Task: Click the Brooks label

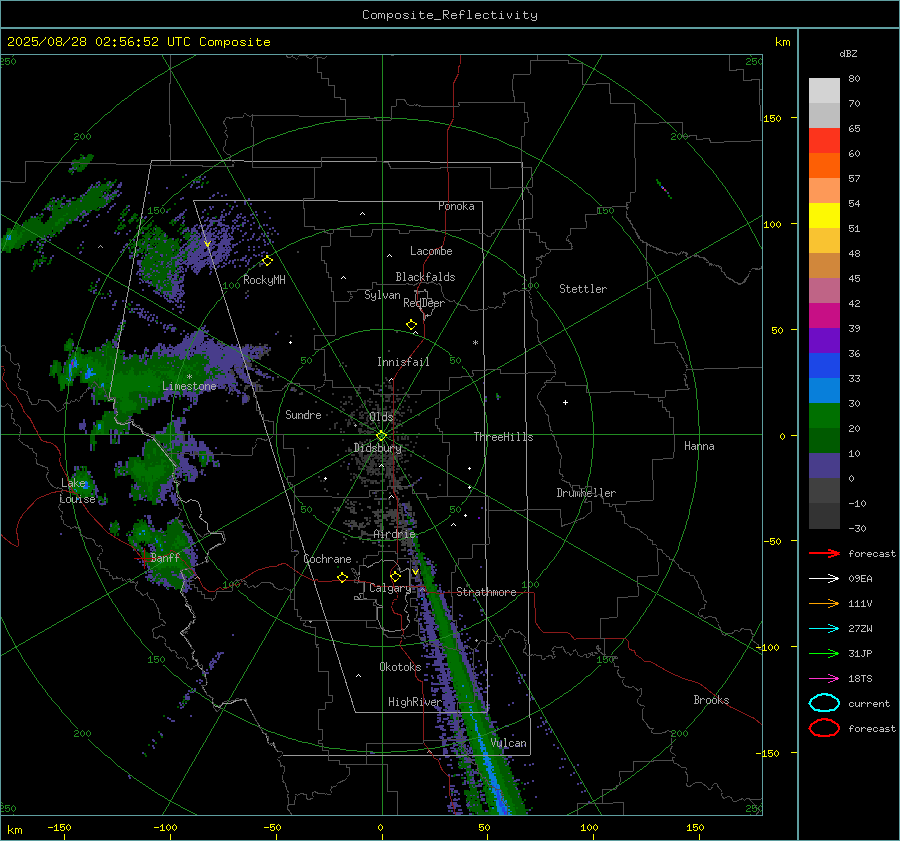Action: click(711, 700)
